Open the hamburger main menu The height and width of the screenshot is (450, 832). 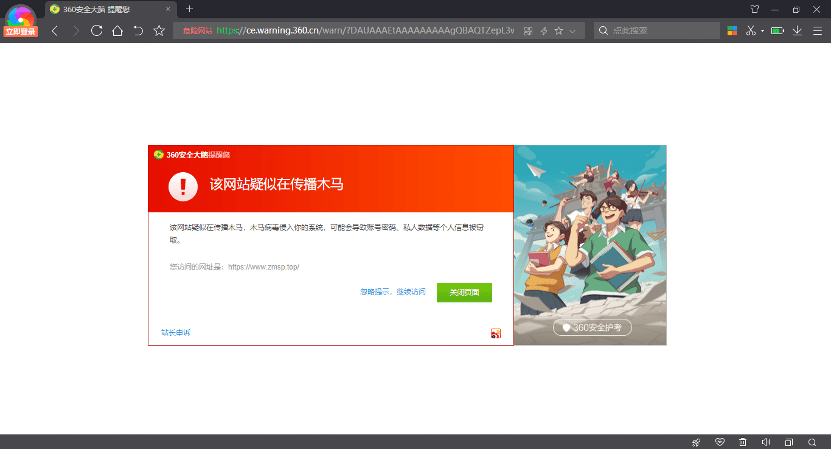pyautogui.click(x=818, y=31)
